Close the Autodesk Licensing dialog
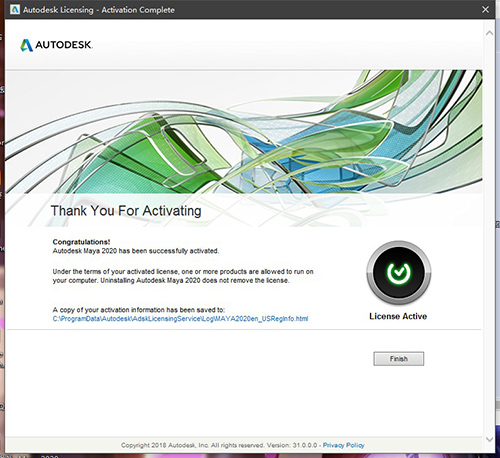The image size is (500, 458). 485,10
